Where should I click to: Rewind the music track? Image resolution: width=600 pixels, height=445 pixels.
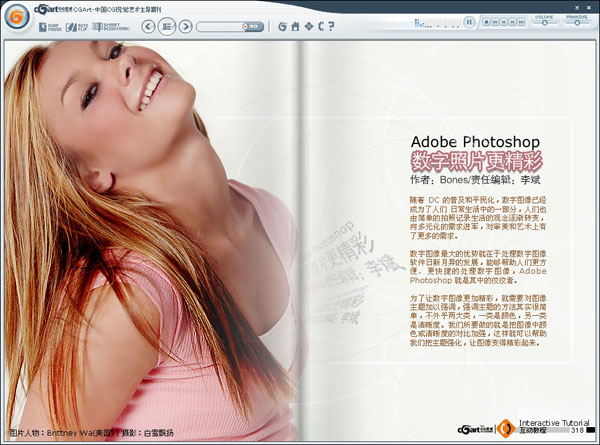[x=504, y=22]
